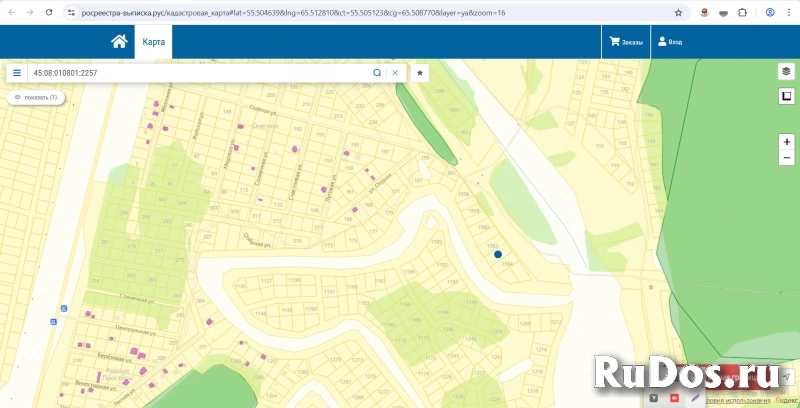Open Заказы orders cart
This screenshot has width=800, height=408.
627,42
